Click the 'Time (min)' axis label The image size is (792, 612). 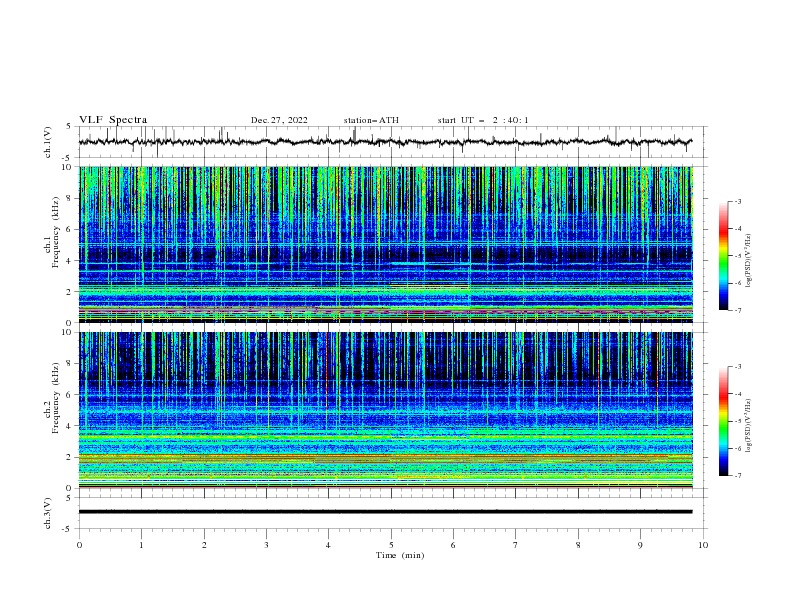tap(400, 555)
